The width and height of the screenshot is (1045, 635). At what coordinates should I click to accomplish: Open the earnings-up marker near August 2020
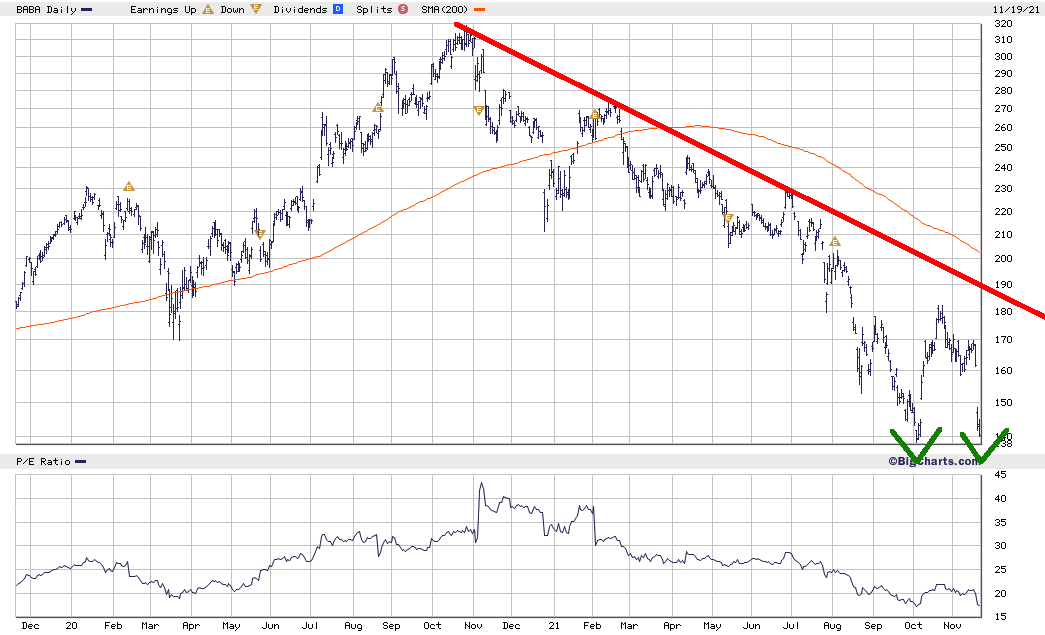[x=378, y=107]
